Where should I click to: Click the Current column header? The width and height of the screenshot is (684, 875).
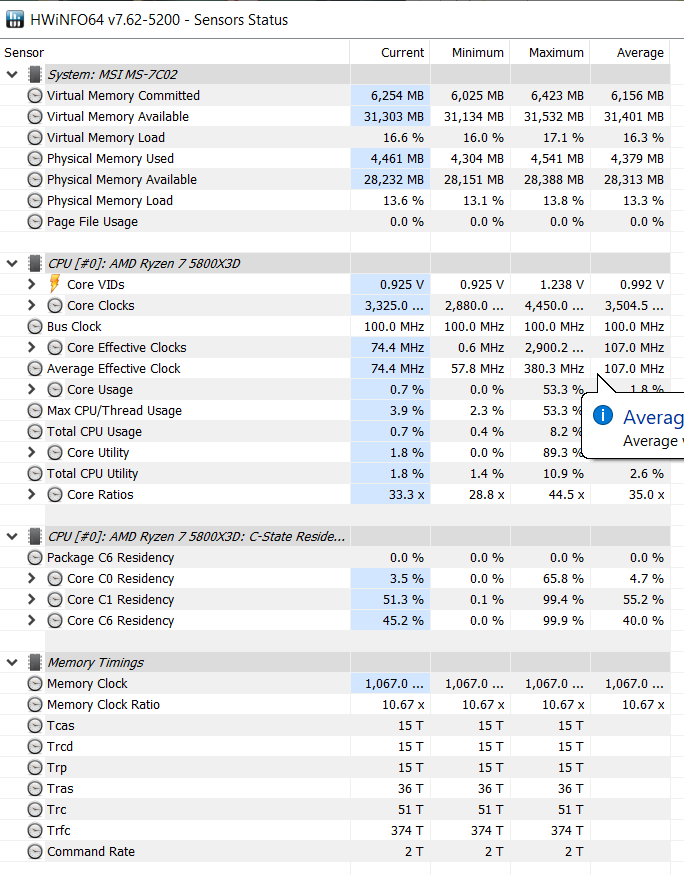point(390,52)
